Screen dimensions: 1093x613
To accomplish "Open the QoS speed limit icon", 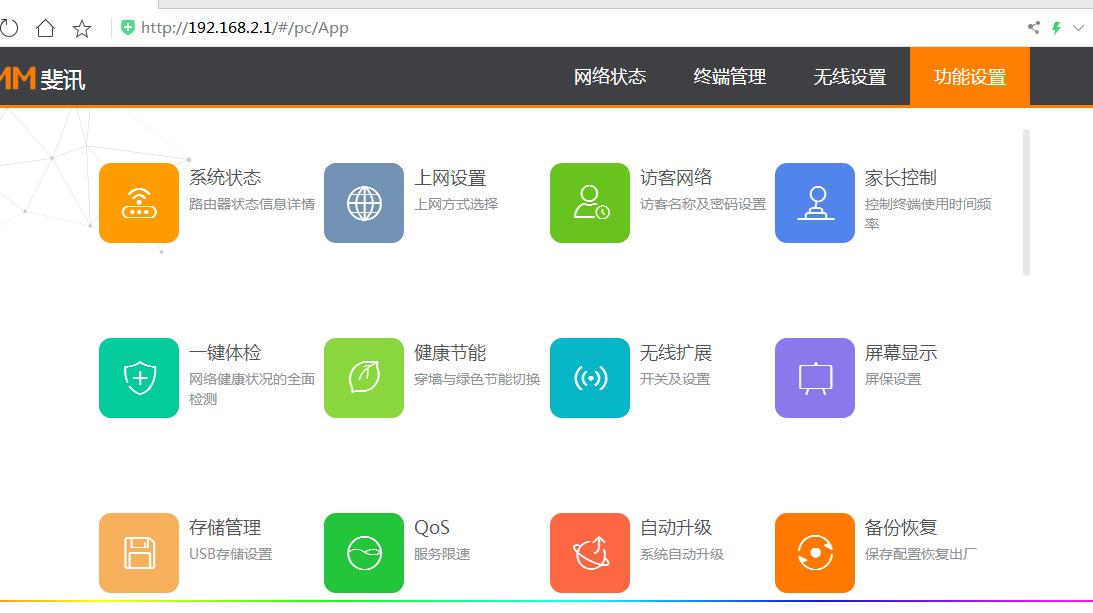I will [364, 552].
